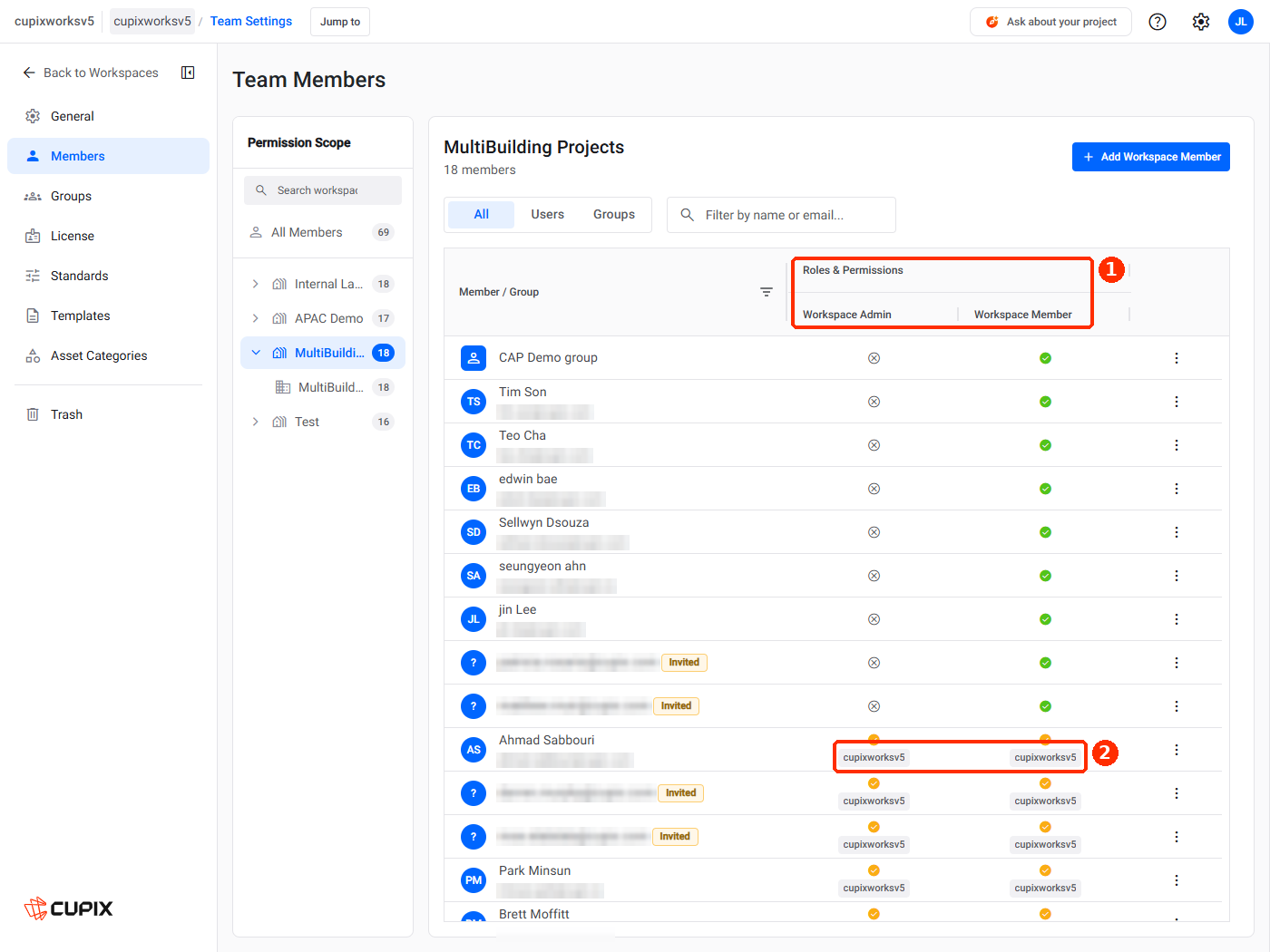Click the Back to Workspaces arrow
The height and width of the screenshot is (952, 1270).
click(x=29, y=73)
